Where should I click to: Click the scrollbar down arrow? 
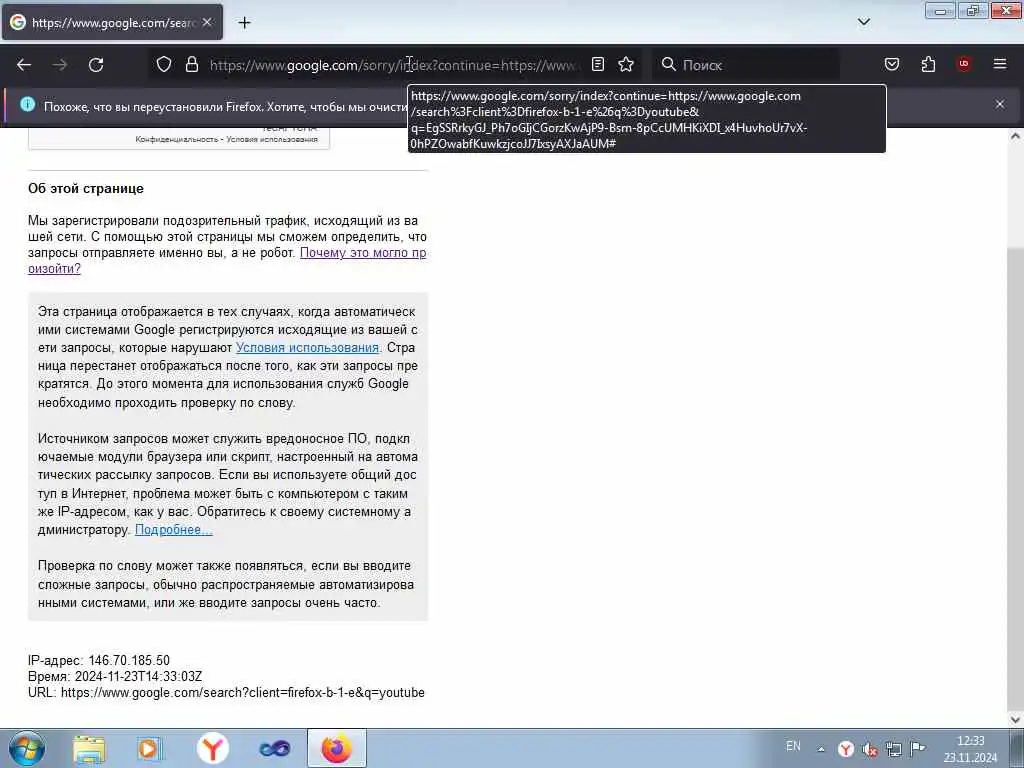point(1015,720)
